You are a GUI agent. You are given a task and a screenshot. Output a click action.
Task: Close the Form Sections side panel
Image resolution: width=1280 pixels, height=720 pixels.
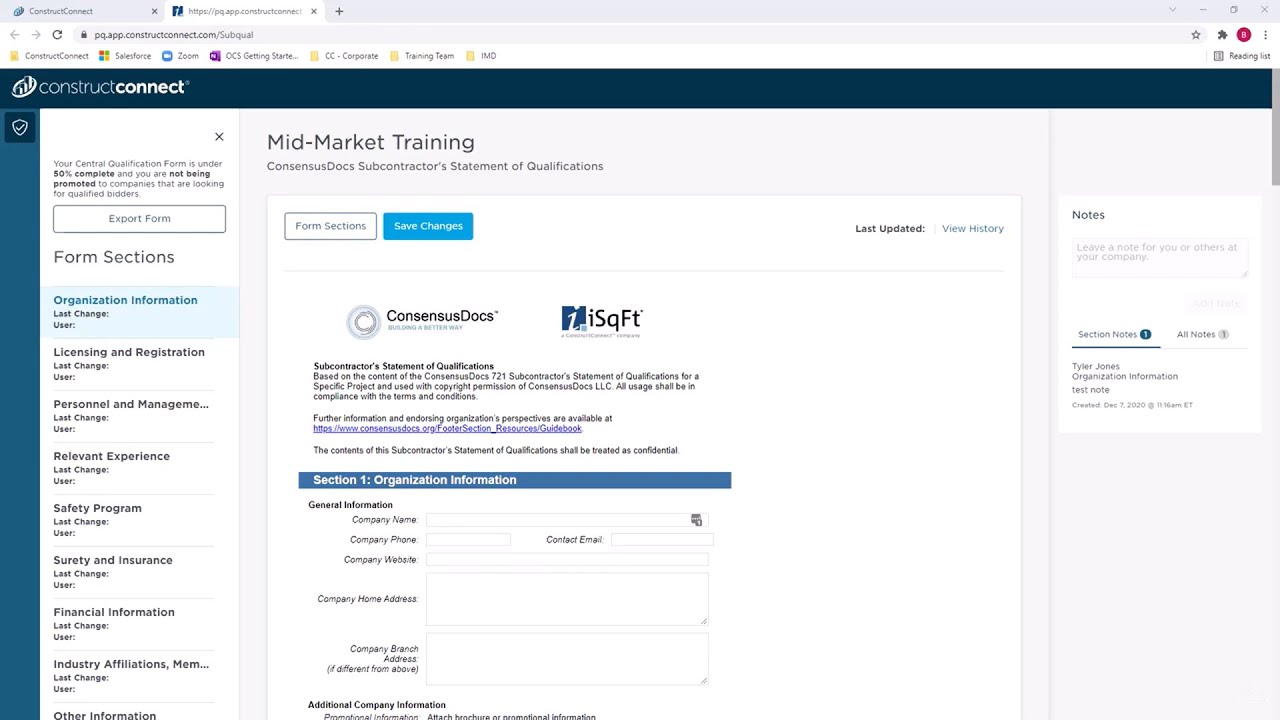pos(219,136)
